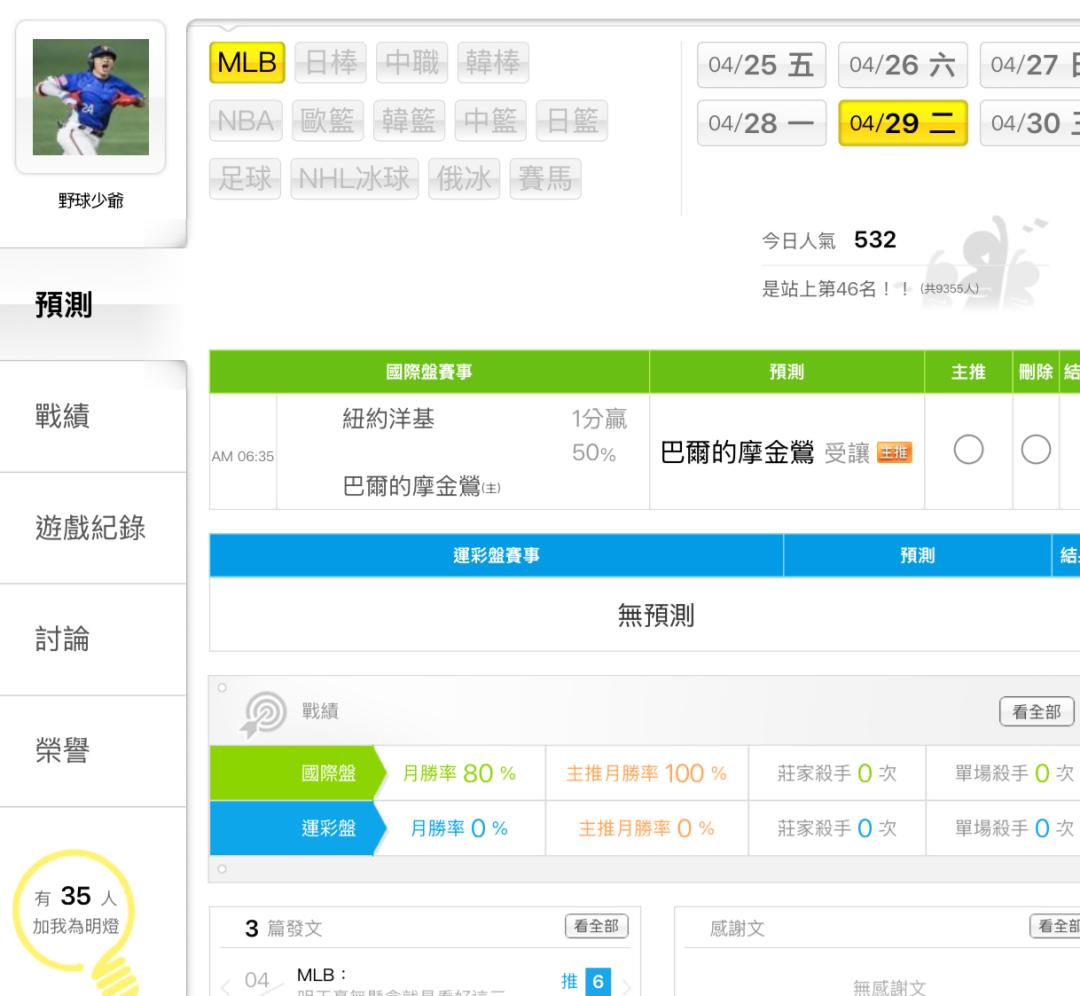Open the NBA league tab
This screenshot has height=996, width=1080.
click(246, 121)
